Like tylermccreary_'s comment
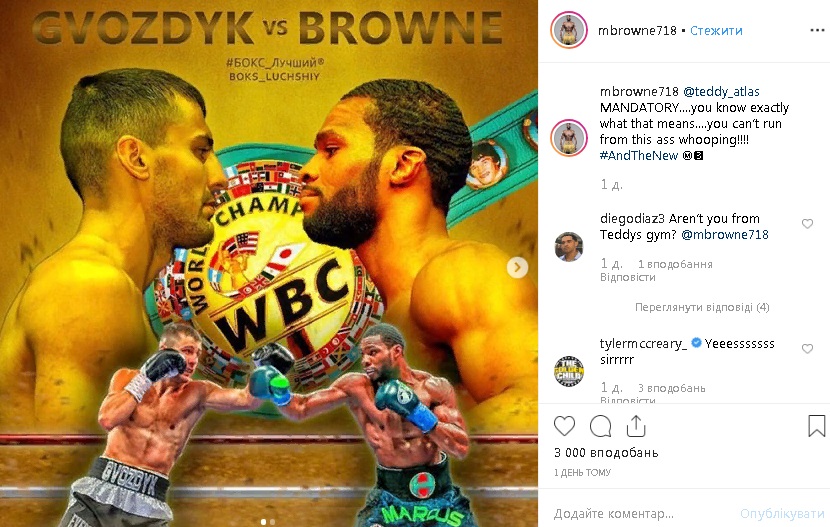 tap(807, 349)
